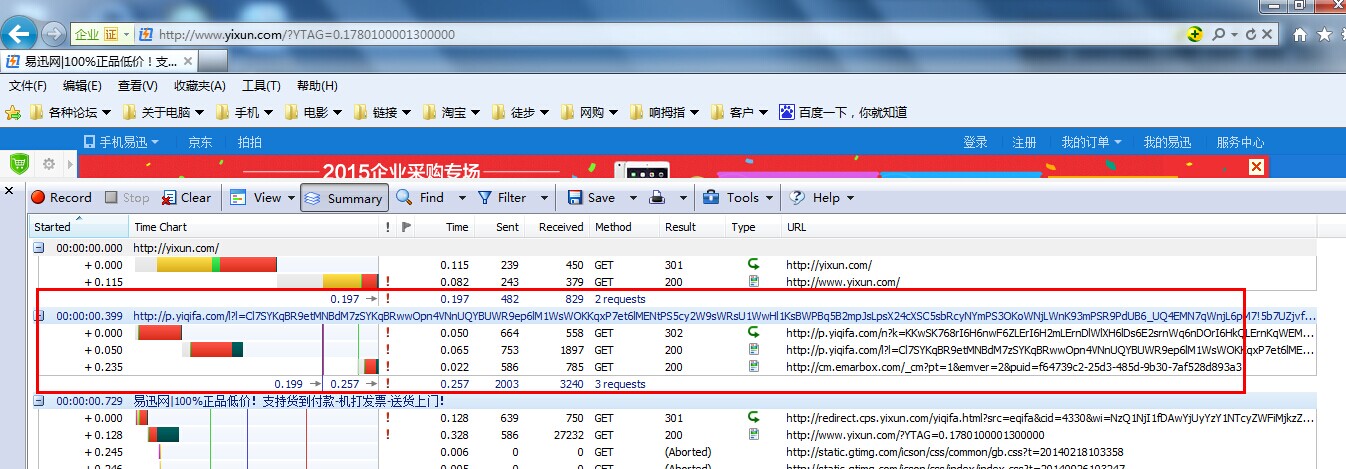
Task: Expand the Find dropdown arrow
Action: 462,198
